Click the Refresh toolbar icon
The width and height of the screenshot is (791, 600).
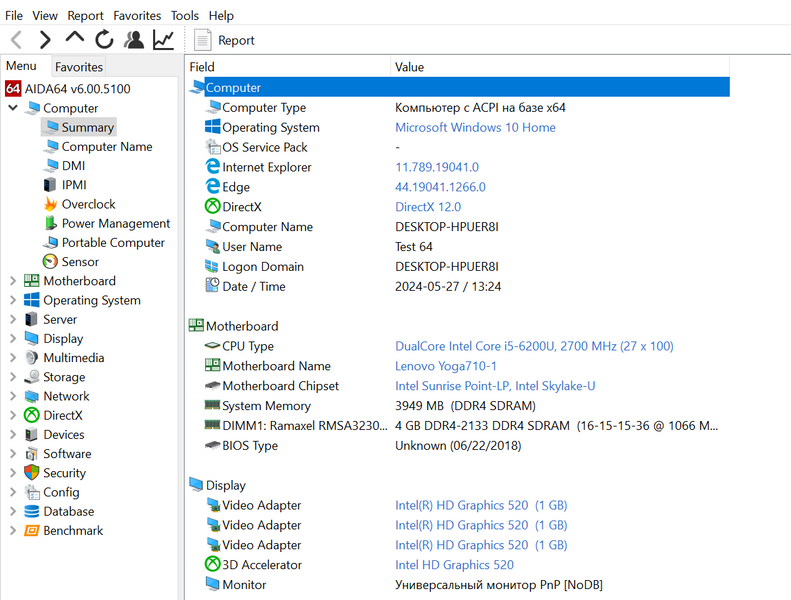(x=104, y=39)
